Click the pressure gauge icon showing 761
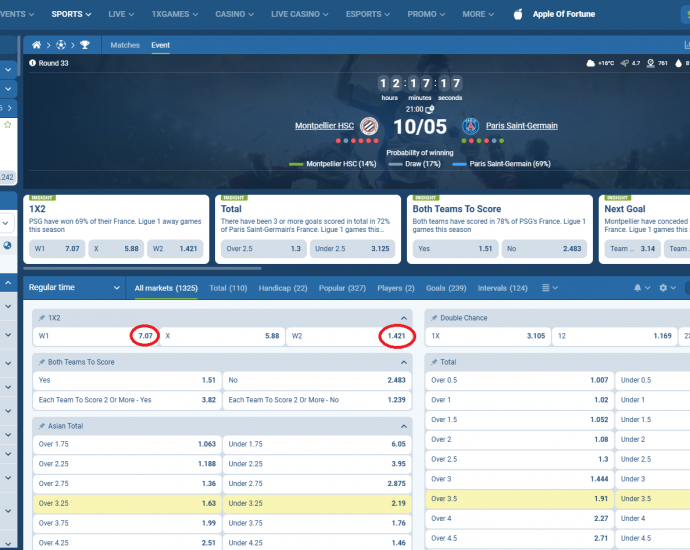Image resolution: width=690 pixels, height=550 pixels. click(x=650, y=63)
